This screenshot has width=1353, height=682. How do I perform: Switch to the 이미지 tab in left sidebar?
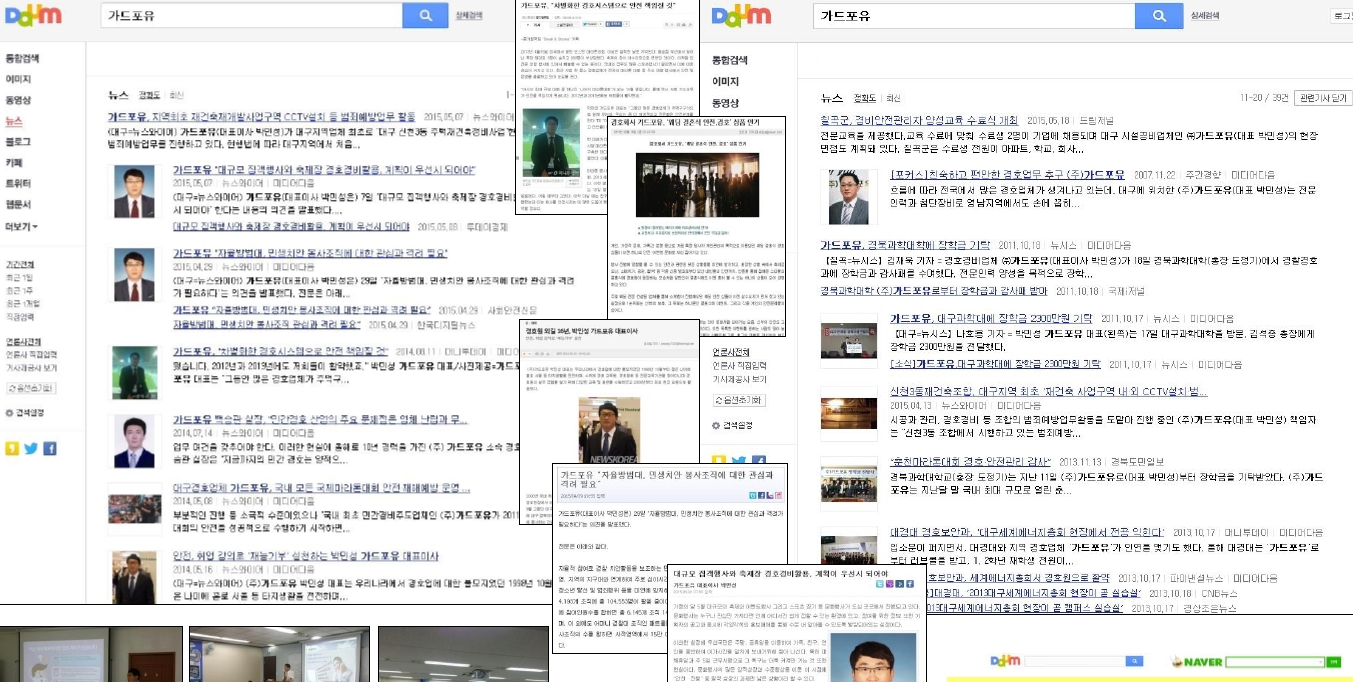pyautogui.click(x=18, y=79)
